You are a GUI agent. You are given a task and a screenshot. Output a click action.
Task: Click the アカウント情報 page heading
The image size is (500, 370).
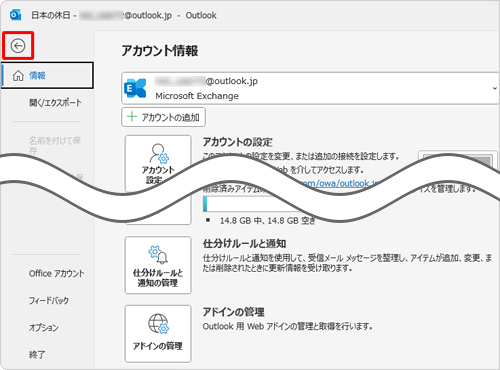coord(160,51)
